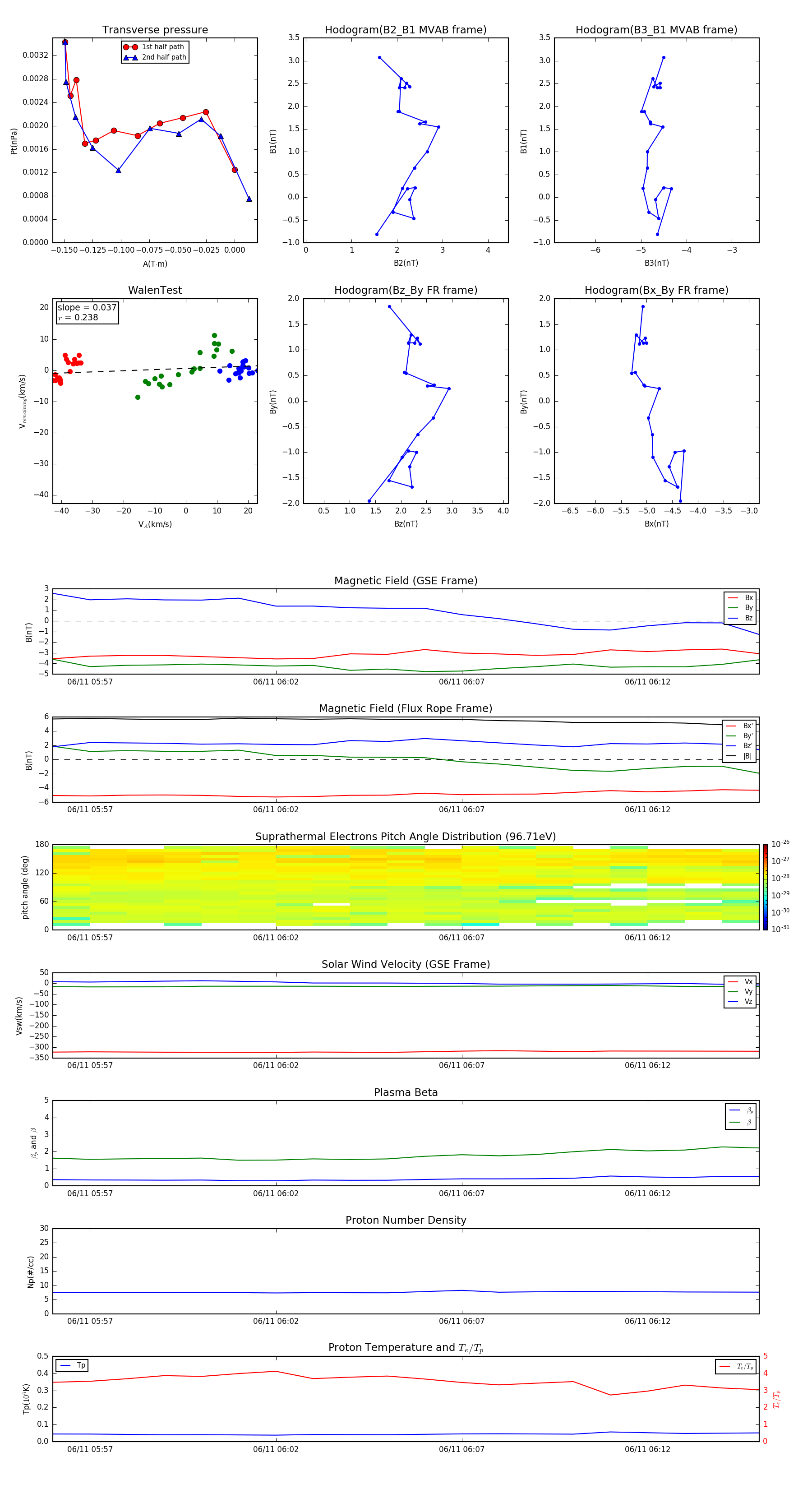The image size is (812, 1489).
Task: Click the "Pt(nPa)" y-axis label
Action: point(14,141)
